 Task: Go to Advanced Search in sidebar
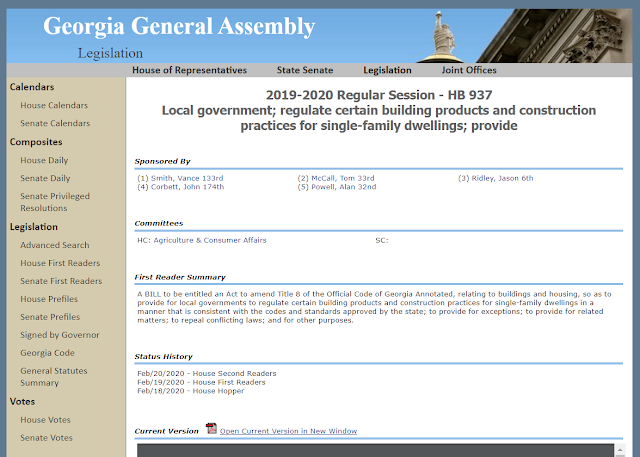(55, 245)
